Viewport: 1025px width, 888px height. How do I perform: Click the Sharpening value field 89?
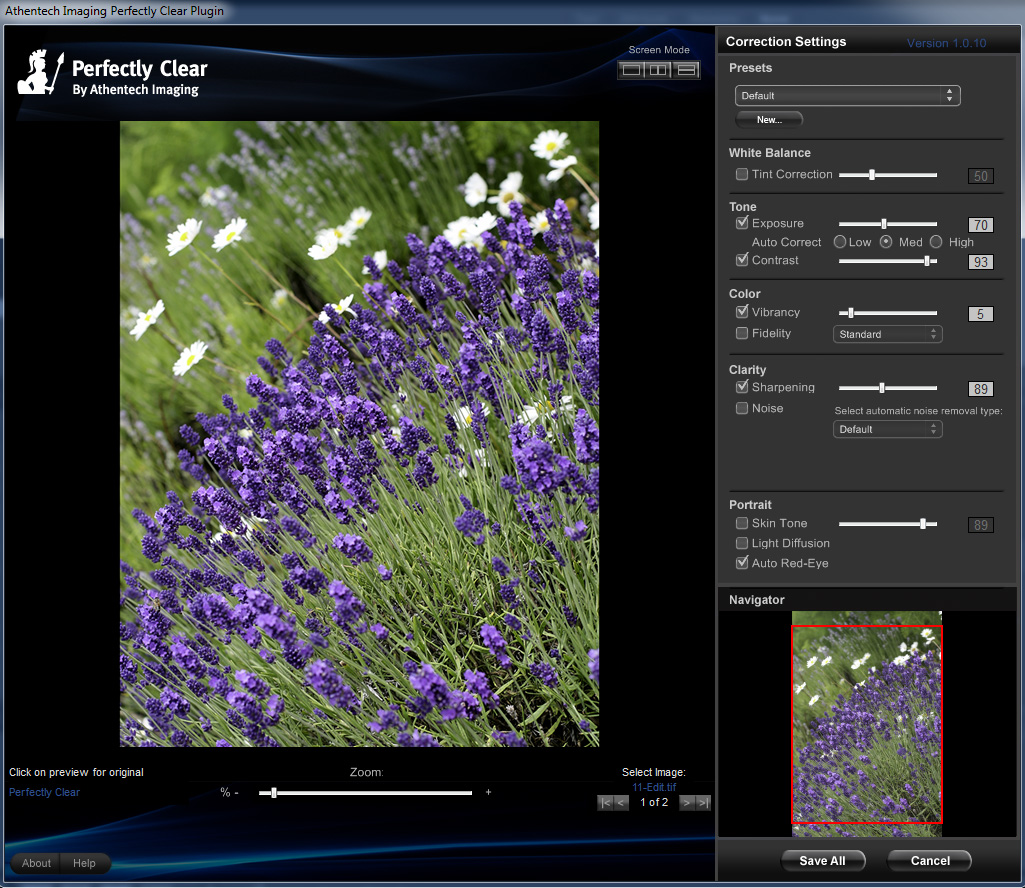981,389
